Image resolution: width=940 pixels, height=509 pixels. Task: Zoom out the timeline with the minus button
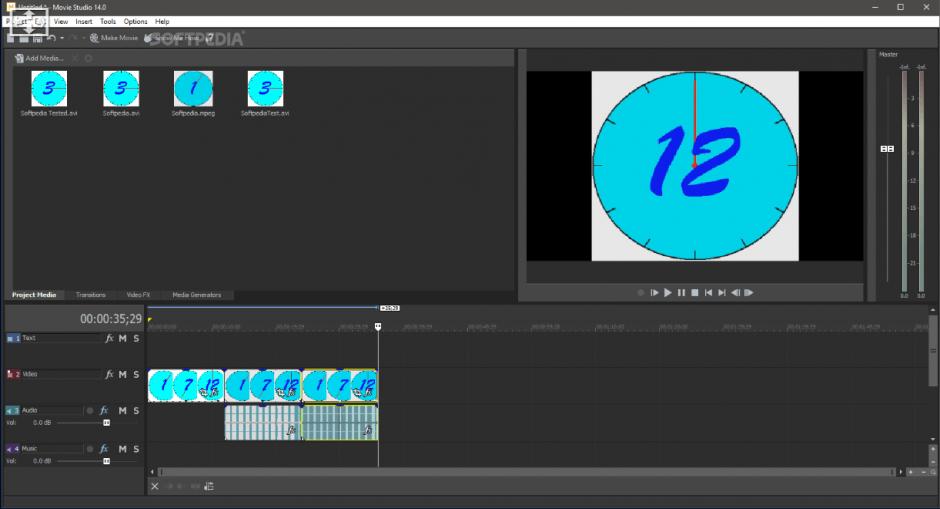click(923, 472)
